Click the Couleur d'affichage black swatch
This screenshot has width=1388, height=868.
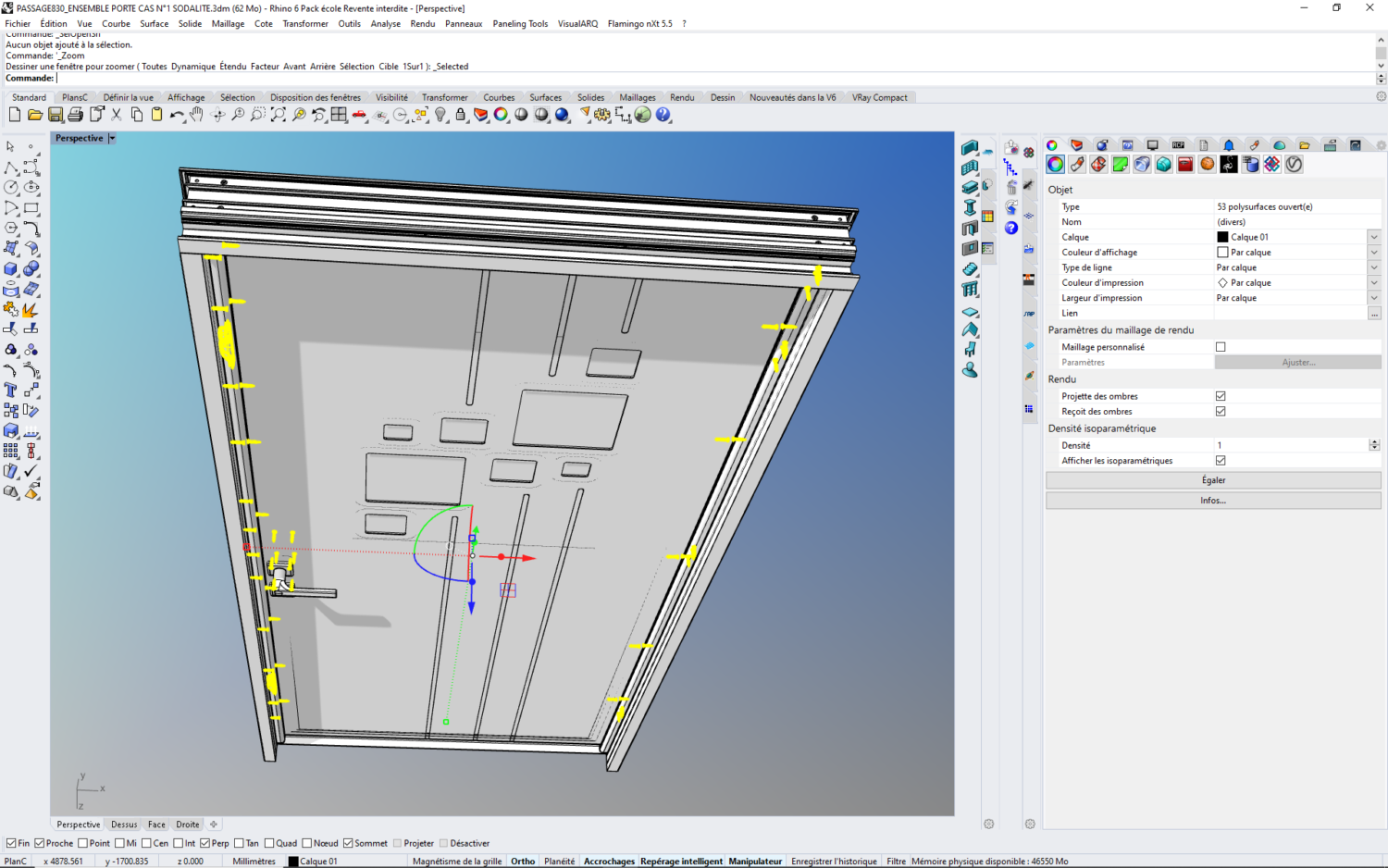1222,252
